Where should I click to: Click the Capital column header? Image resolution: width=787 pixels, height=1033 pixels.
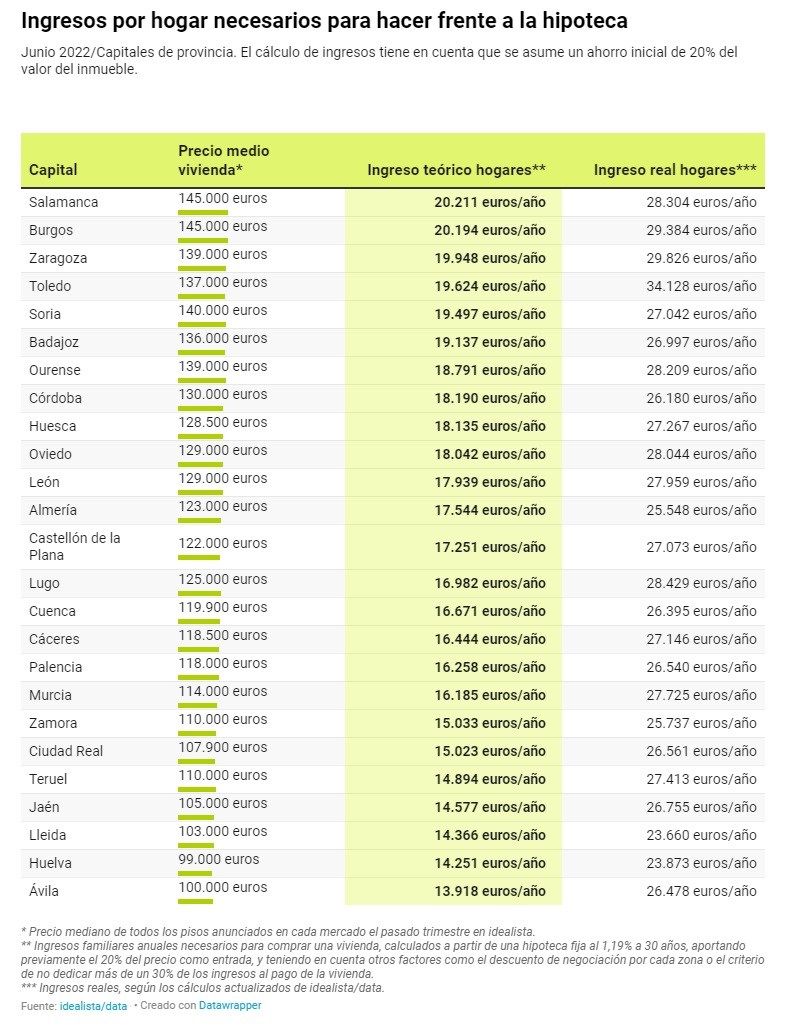[53, 170]
